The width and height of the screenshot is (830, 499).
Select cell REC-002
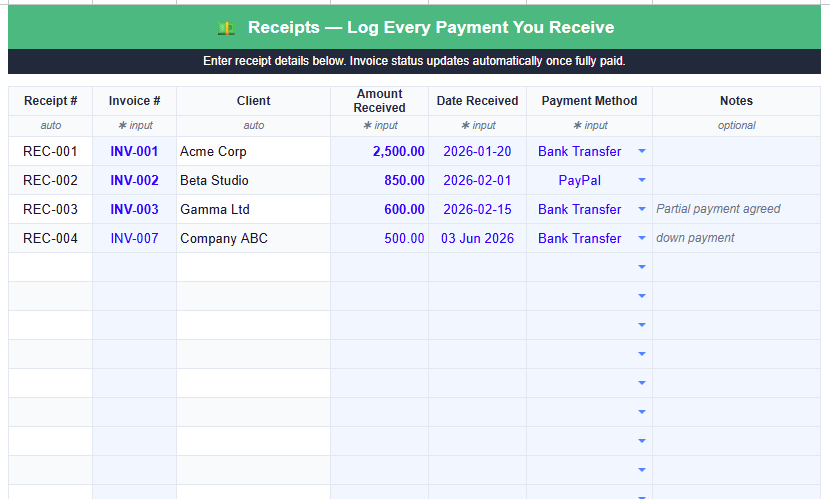coord(50,180)
